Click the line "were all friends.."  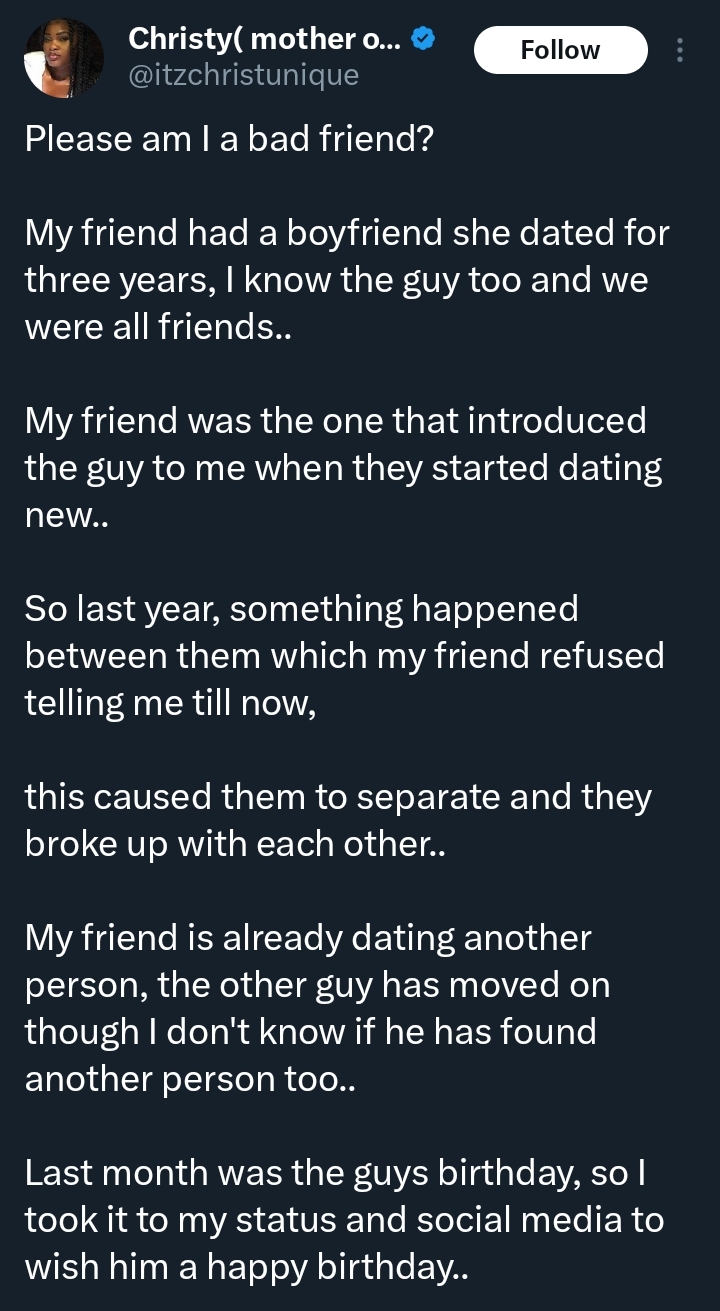point(158,327)
